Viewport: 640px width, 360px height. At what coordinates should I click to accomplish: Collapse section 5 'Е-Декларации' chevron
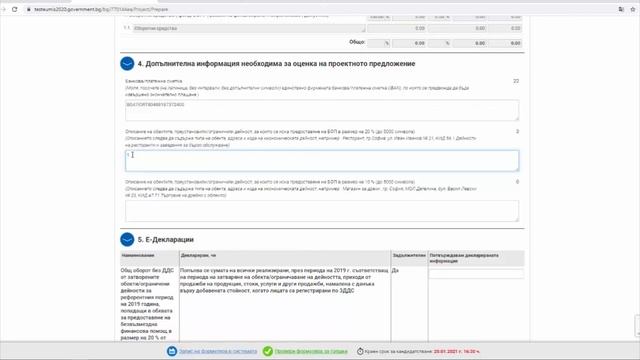[127, 240]
